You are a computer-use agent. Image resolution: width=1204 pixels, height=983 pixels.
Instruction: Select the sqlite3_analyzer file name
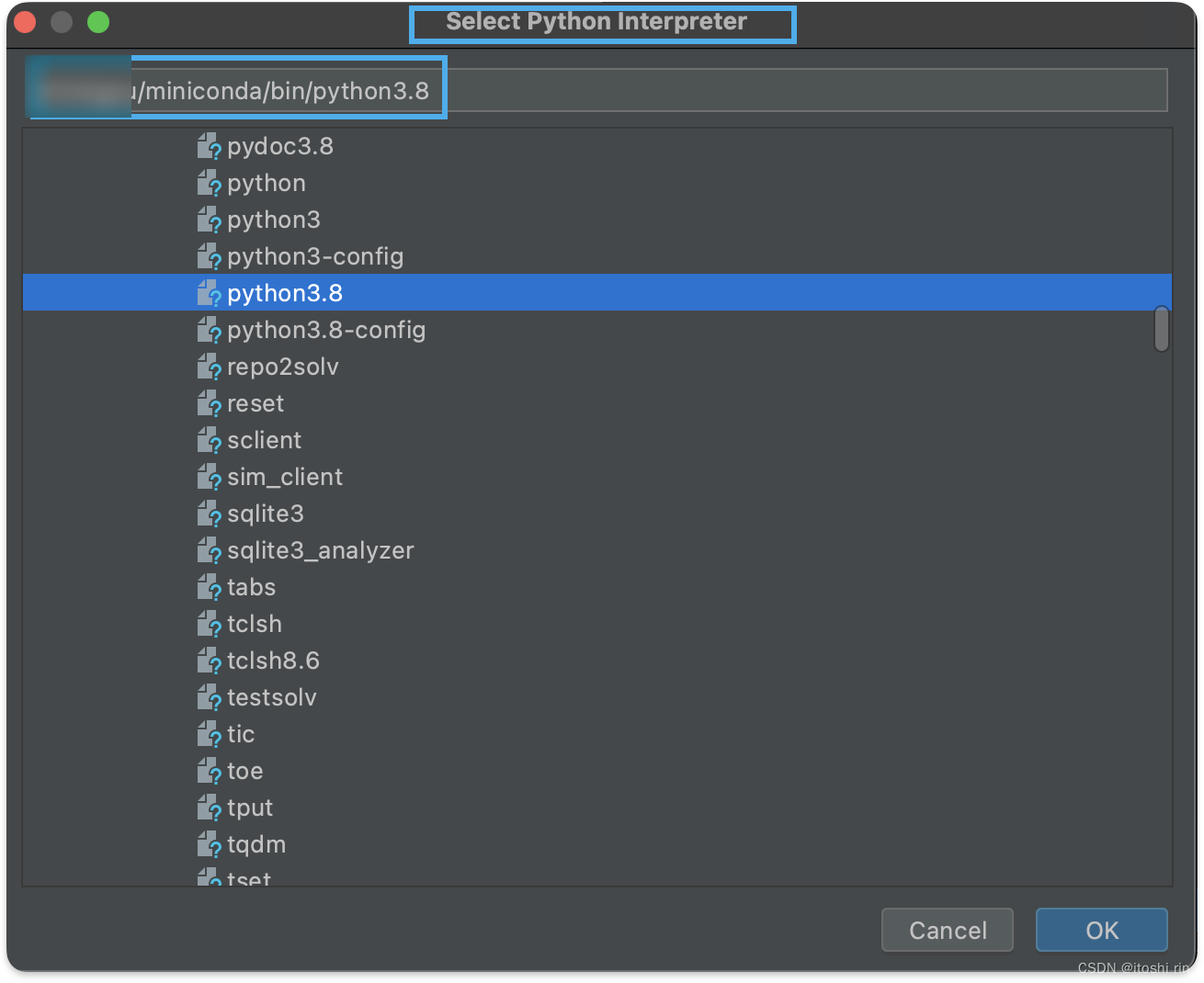click(321, 551)
